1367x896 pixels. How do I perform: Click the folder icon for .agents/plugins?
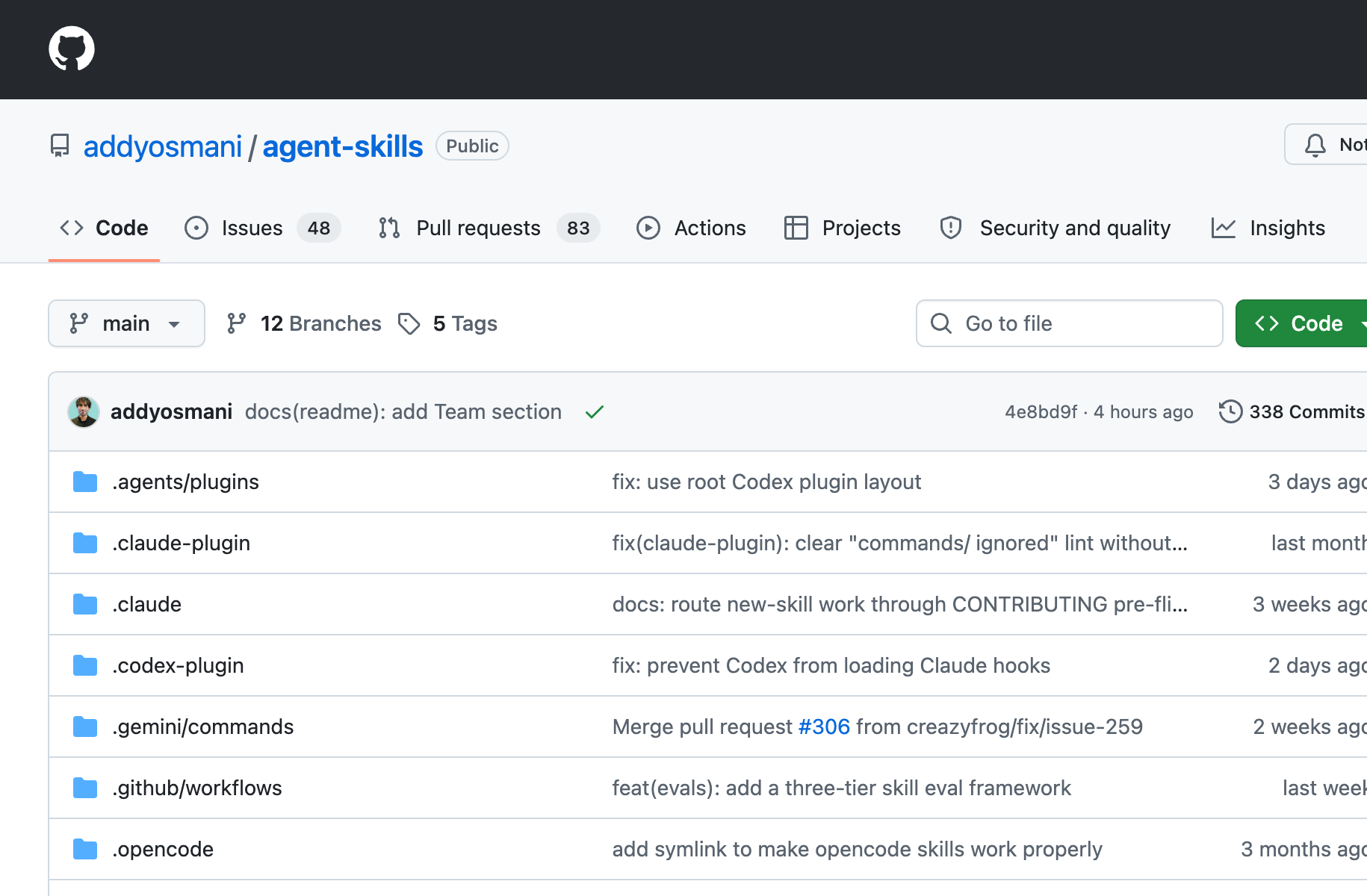(85, 482)
